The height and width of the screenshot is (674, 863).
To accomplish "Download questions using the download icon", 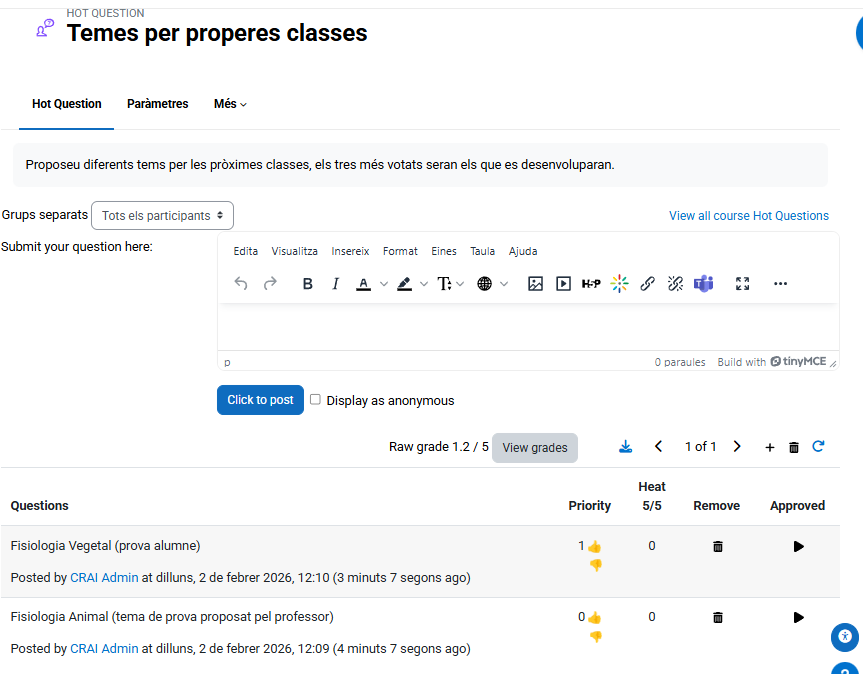I will click(x=625, y=447).
